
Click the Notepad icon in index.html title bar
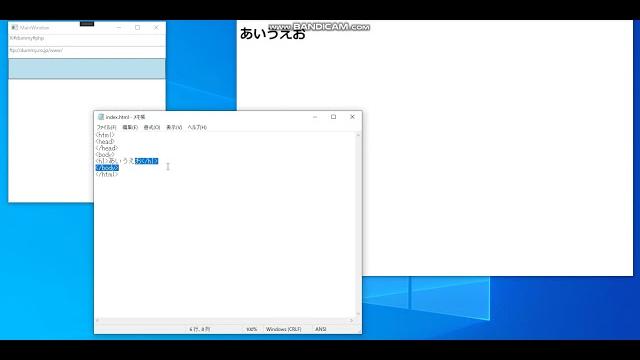tap(101, 117)
